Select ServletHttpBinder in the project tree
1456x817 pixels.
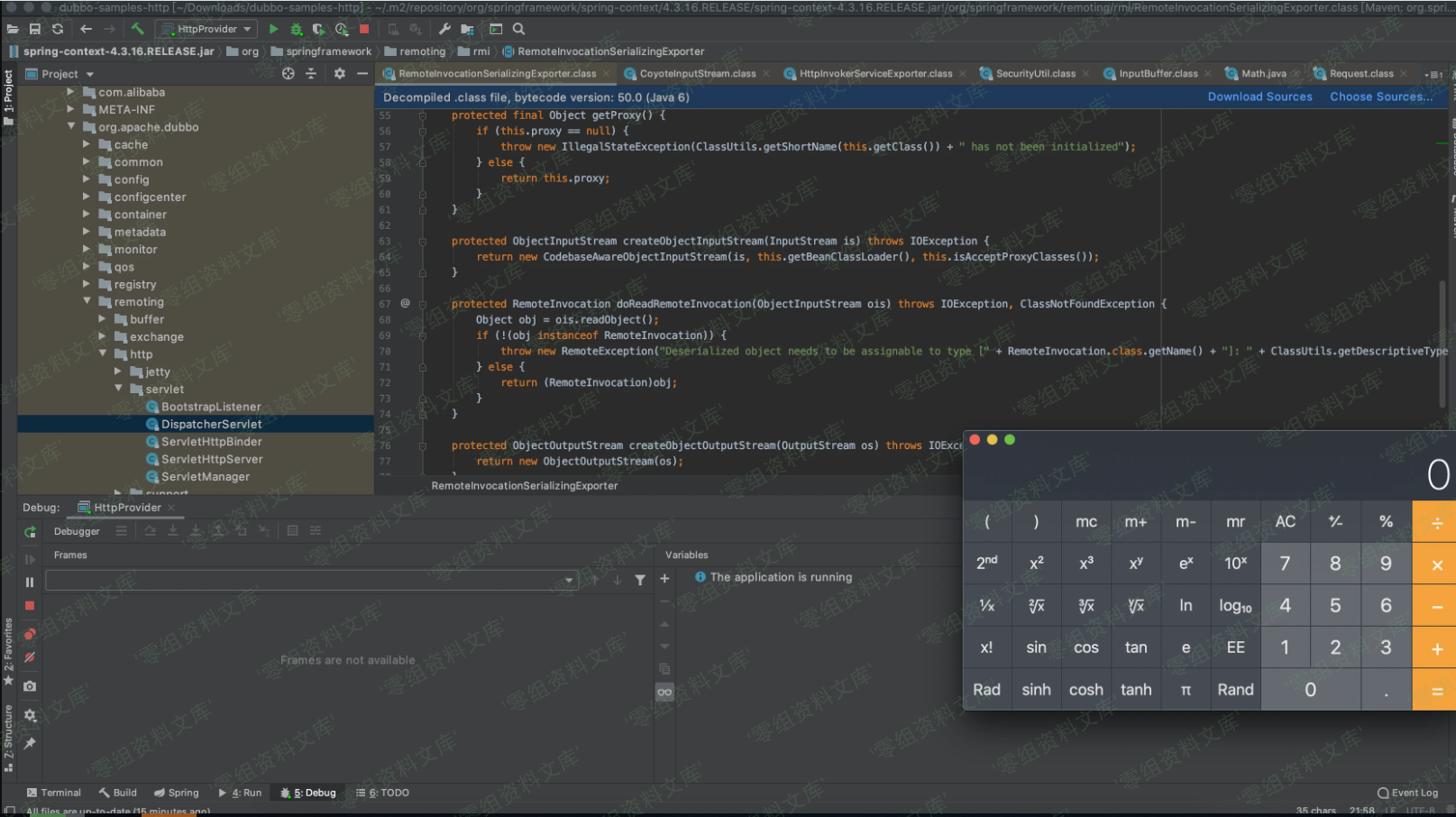[x=211, y=442]
